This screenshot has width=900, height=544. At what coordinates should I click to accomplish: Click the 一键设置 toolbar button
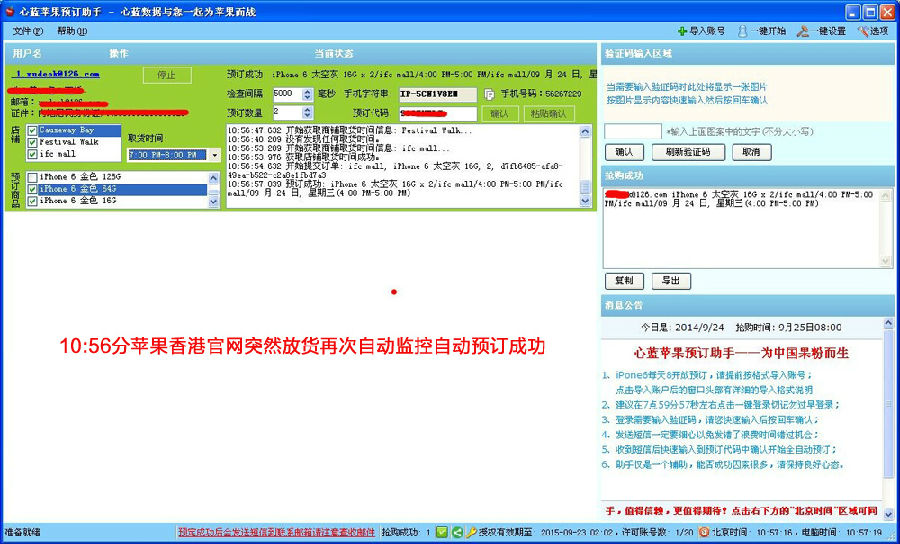(x=821, y=31)
